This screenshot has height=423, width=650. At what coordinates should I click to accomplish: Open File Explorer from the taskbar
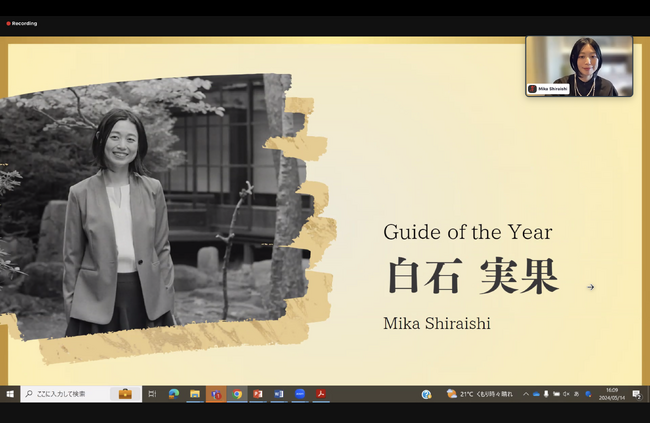(194, 394)
